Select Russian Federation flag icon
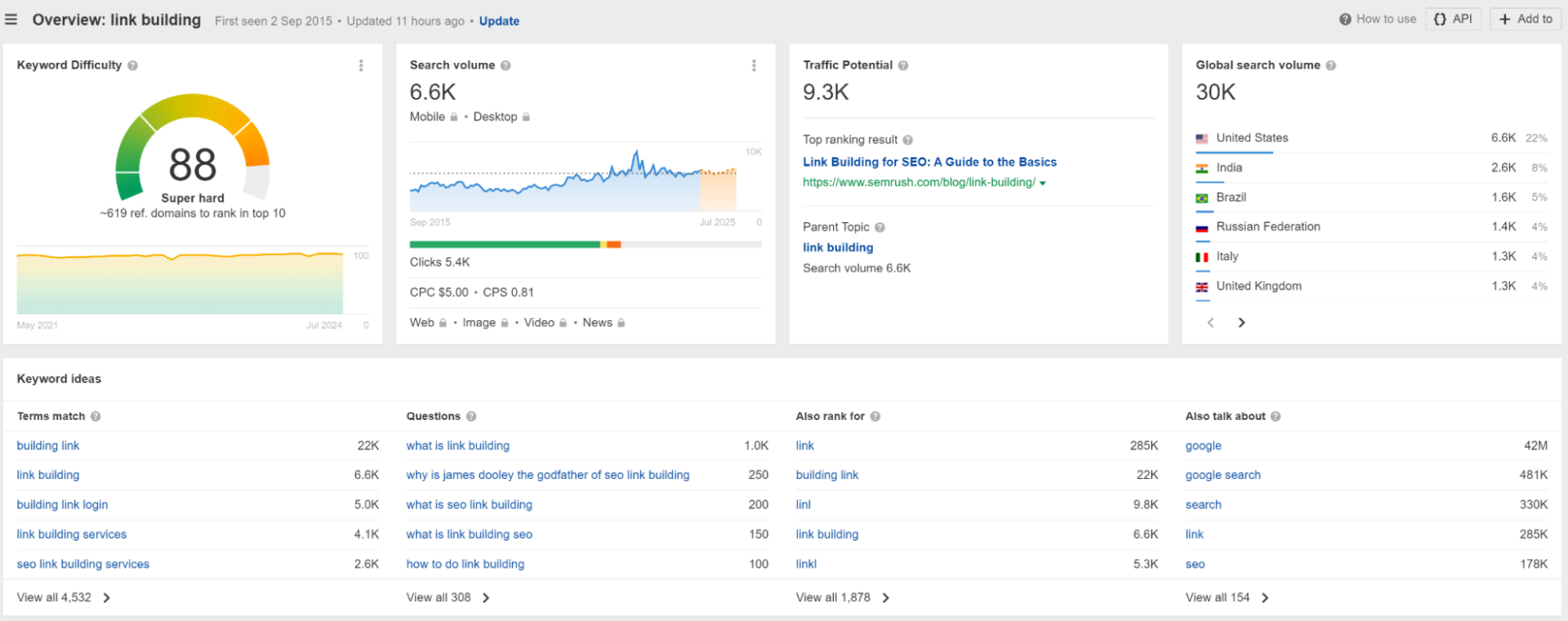This screenshot has height=621, width=1568. [1202, 228]
